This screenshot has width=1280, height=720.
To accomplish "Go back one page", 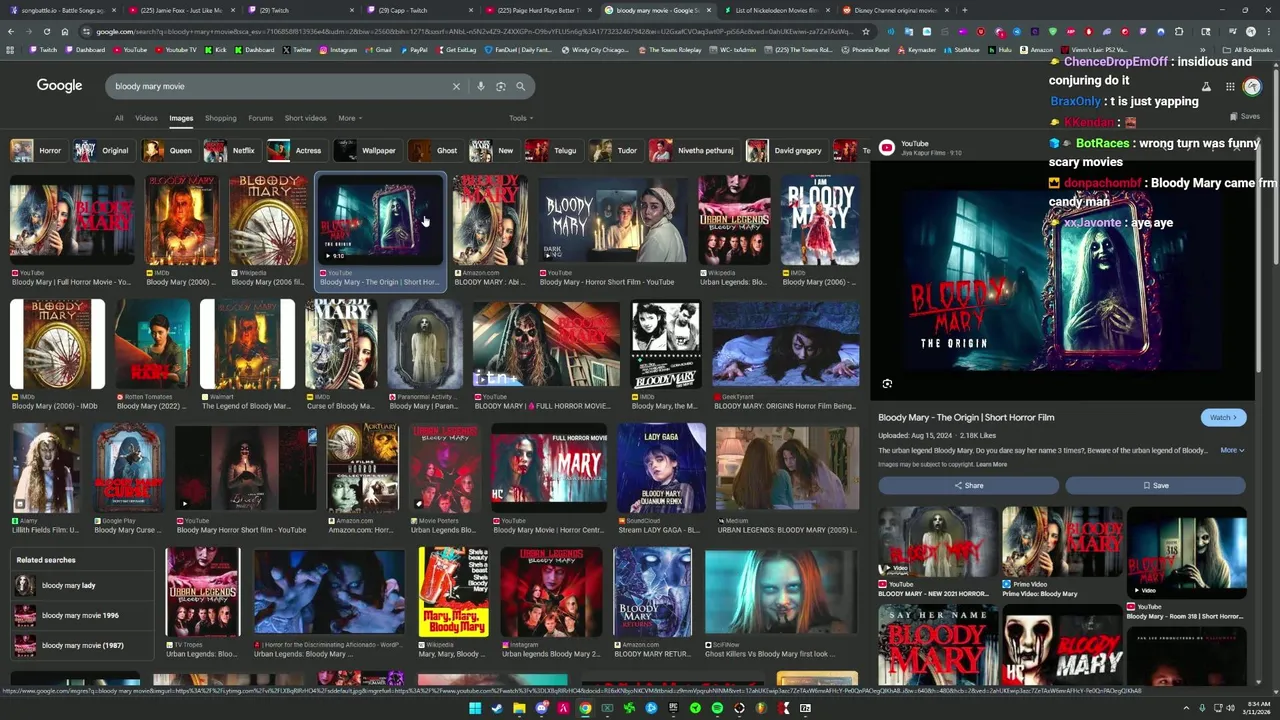I will (x=11, y=31).
